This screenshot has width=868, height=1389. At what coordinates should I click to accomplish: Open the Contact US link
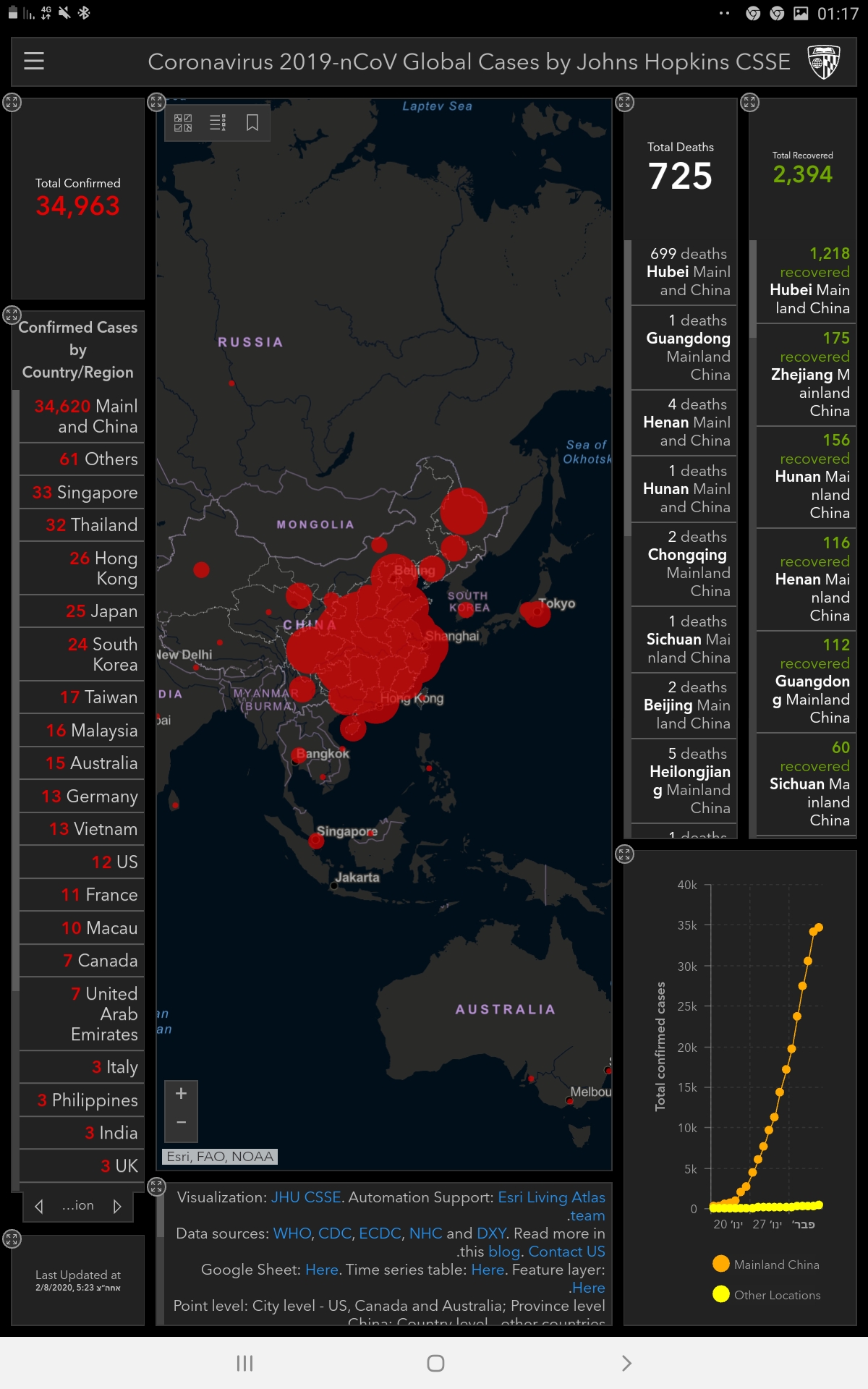pos(566,1252)
